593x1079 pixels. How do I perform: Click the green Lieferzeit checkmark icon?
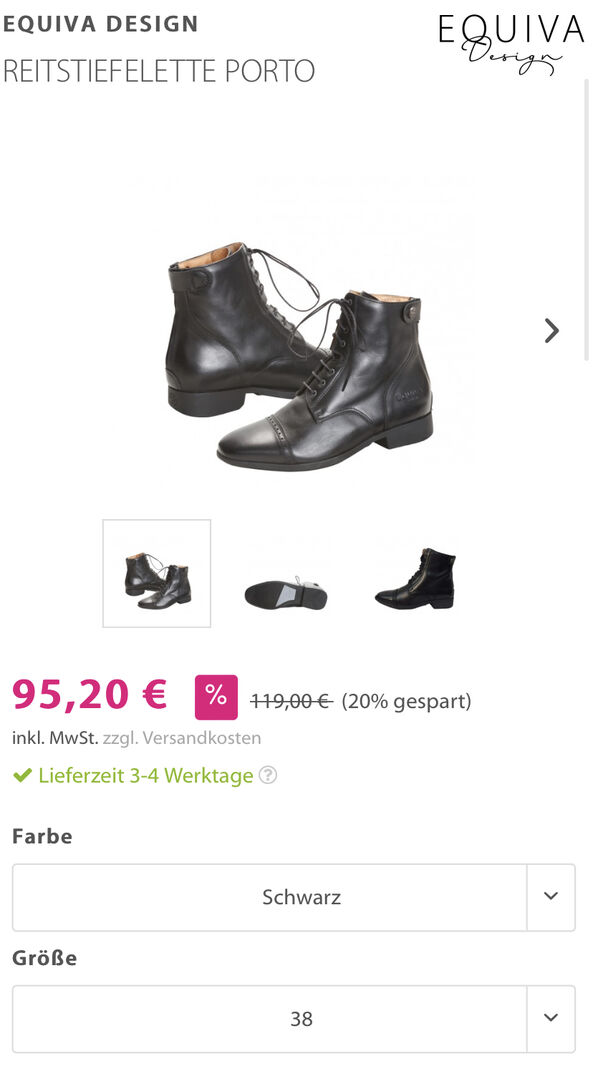[22, 776]
